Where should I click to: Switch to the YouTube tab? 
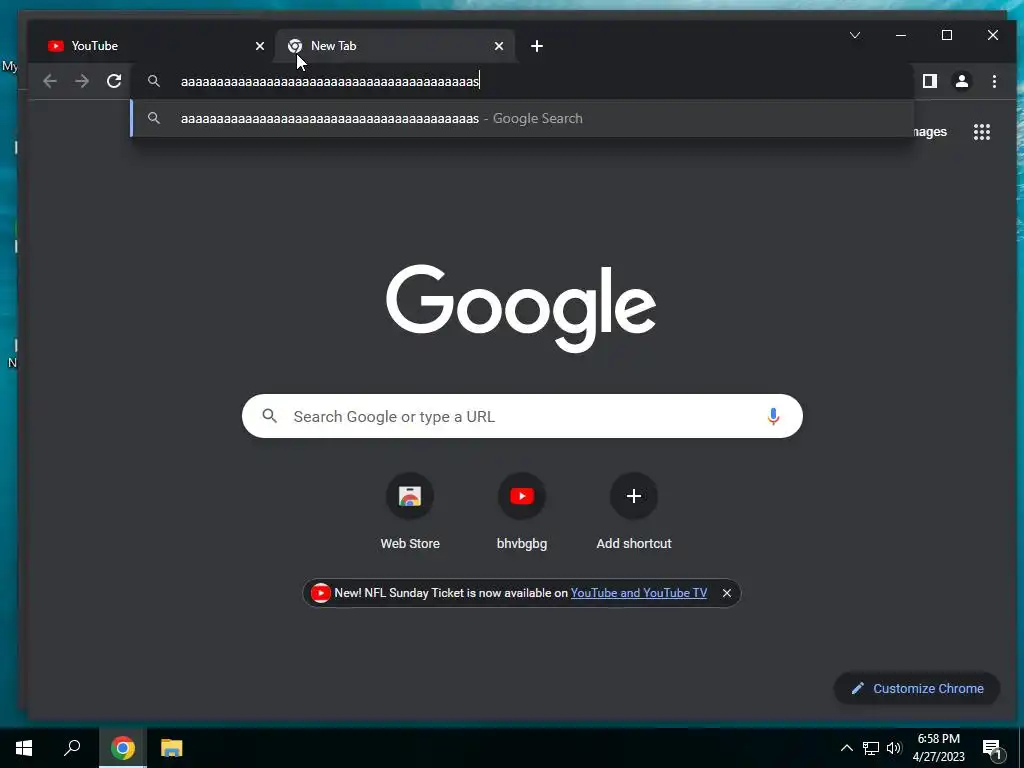(153, 46)
